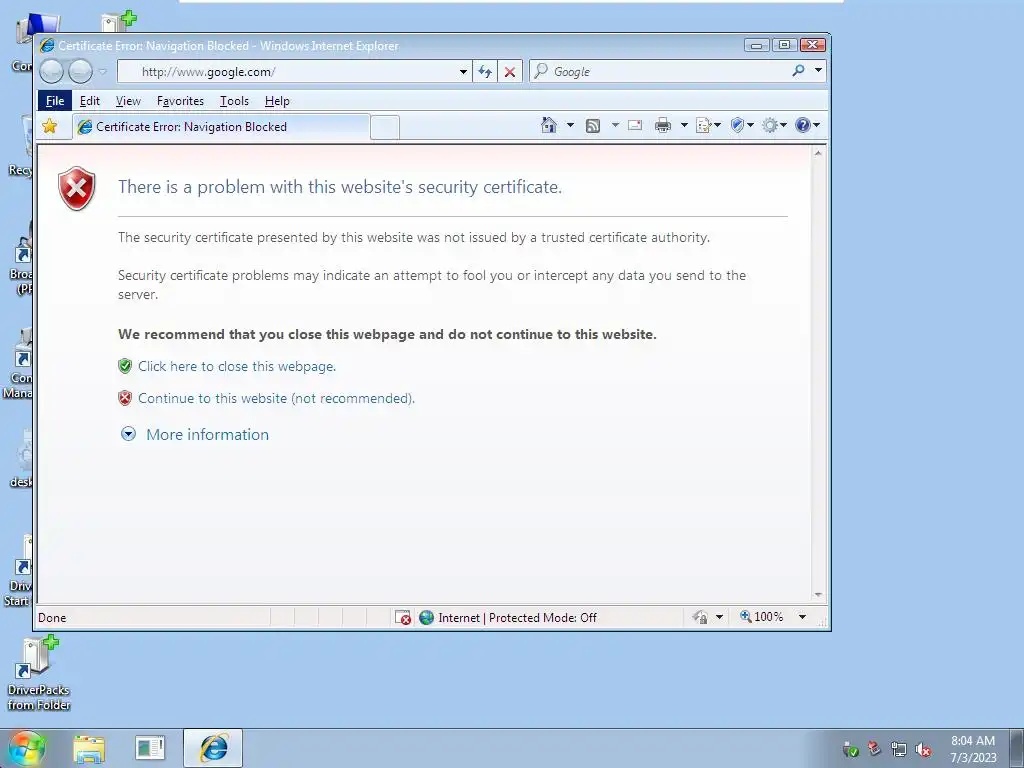This screenshot has width=1024, height=768.
Task: Run search with the magnifier Search button
Action: (x=798, y=71)
